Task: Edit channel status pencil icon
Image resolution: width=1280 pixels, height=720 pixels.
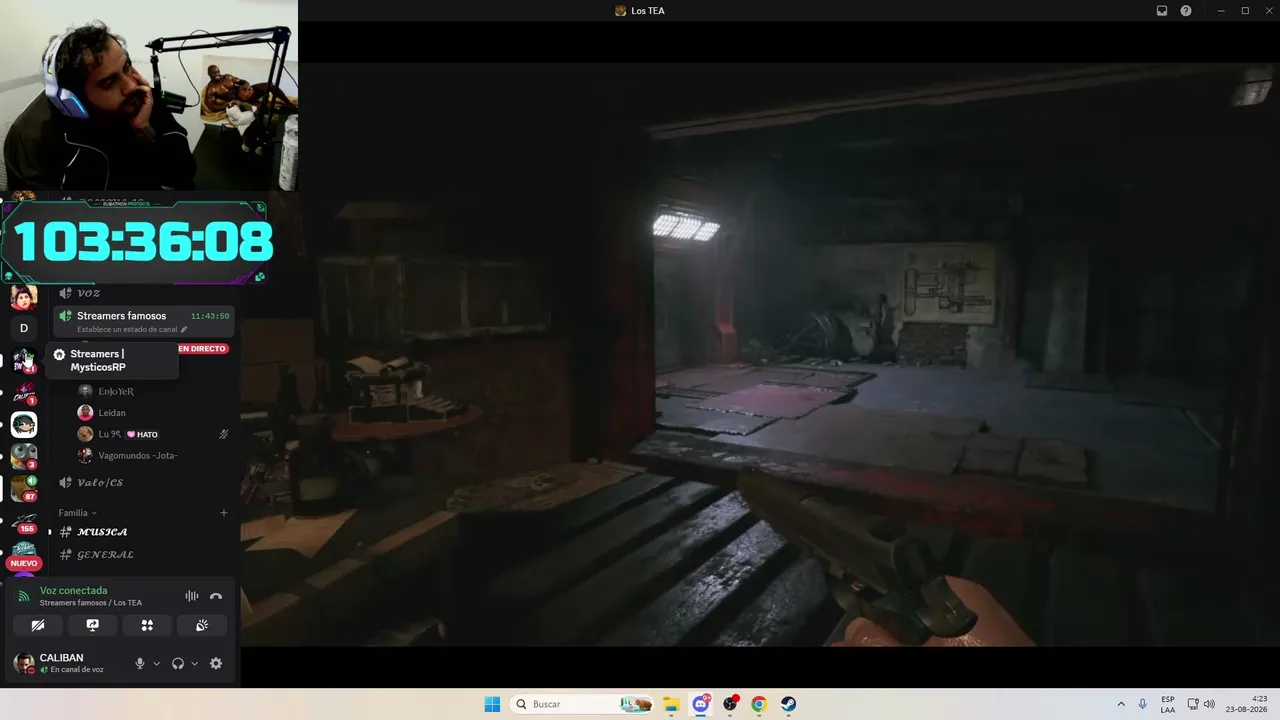Action: 184,330
